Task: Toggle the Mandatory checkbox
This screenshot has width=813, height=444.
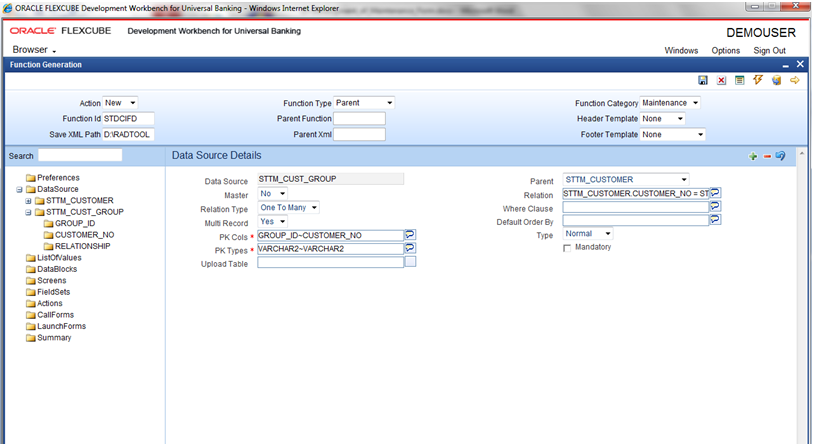Action: 567,248
